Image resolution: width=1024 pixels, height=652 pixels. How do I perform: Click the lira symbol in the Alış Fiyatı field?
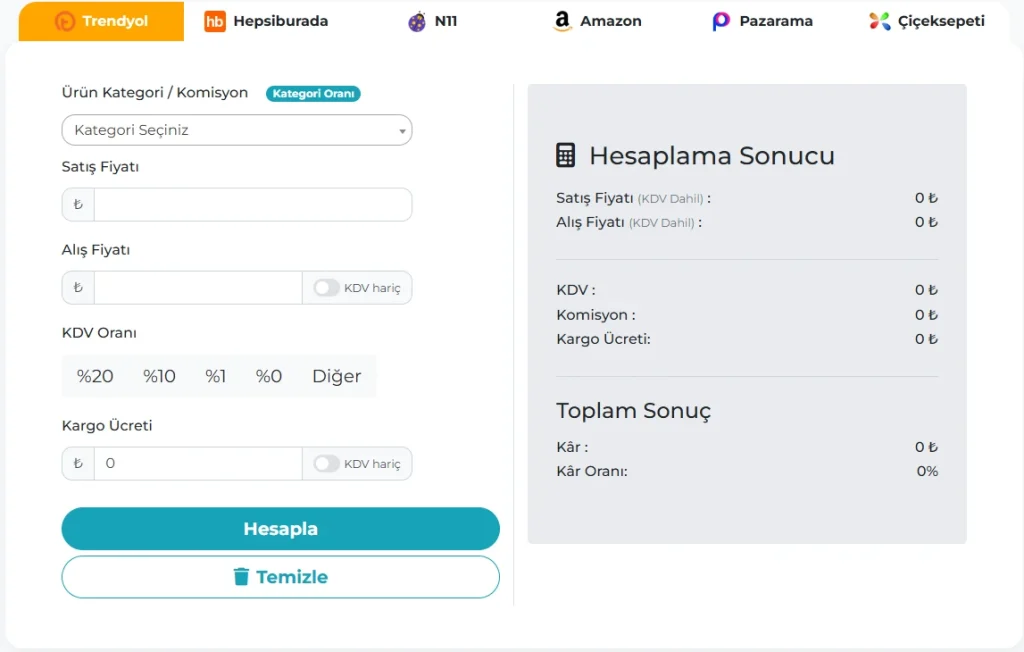coord(77,287)
